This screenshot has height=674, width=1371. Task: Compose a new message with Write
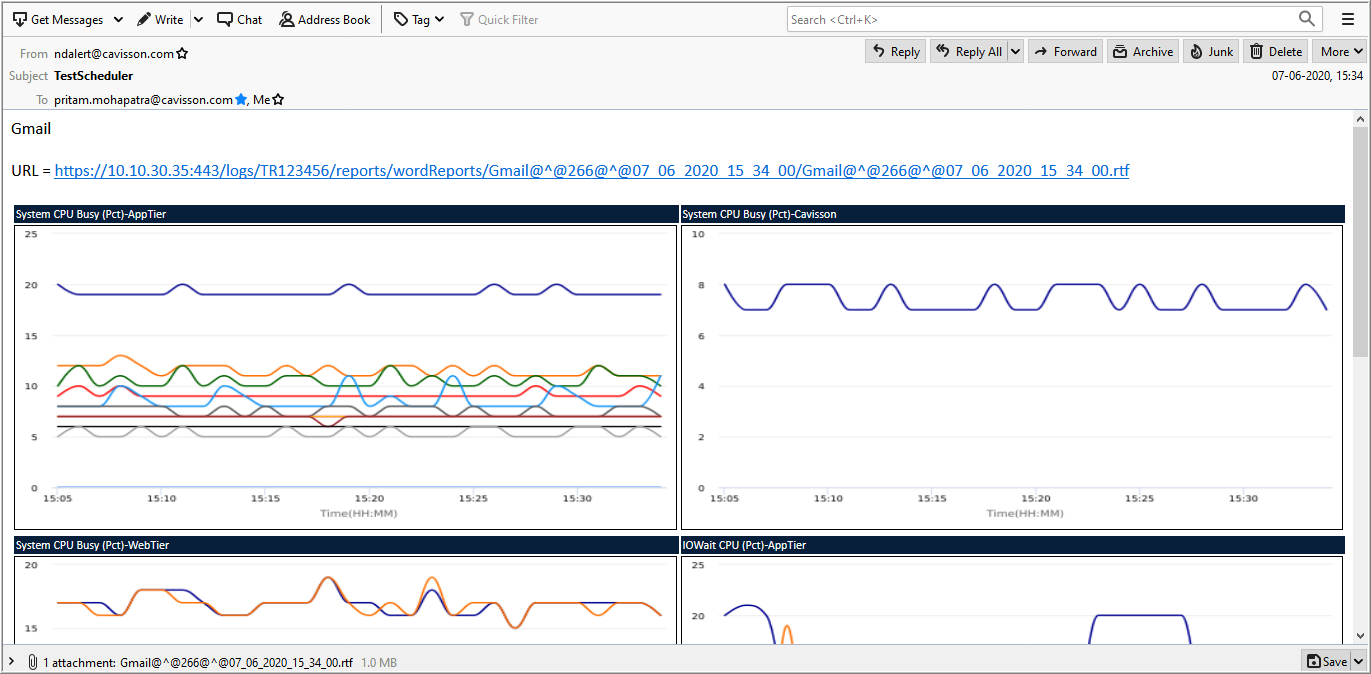tap(160, 19)
